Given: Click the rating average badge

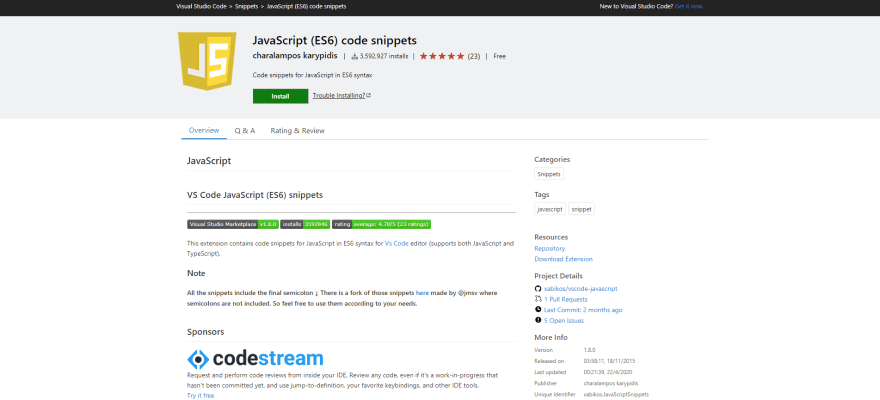Looking at the screenshot, I should coord(381,224).
